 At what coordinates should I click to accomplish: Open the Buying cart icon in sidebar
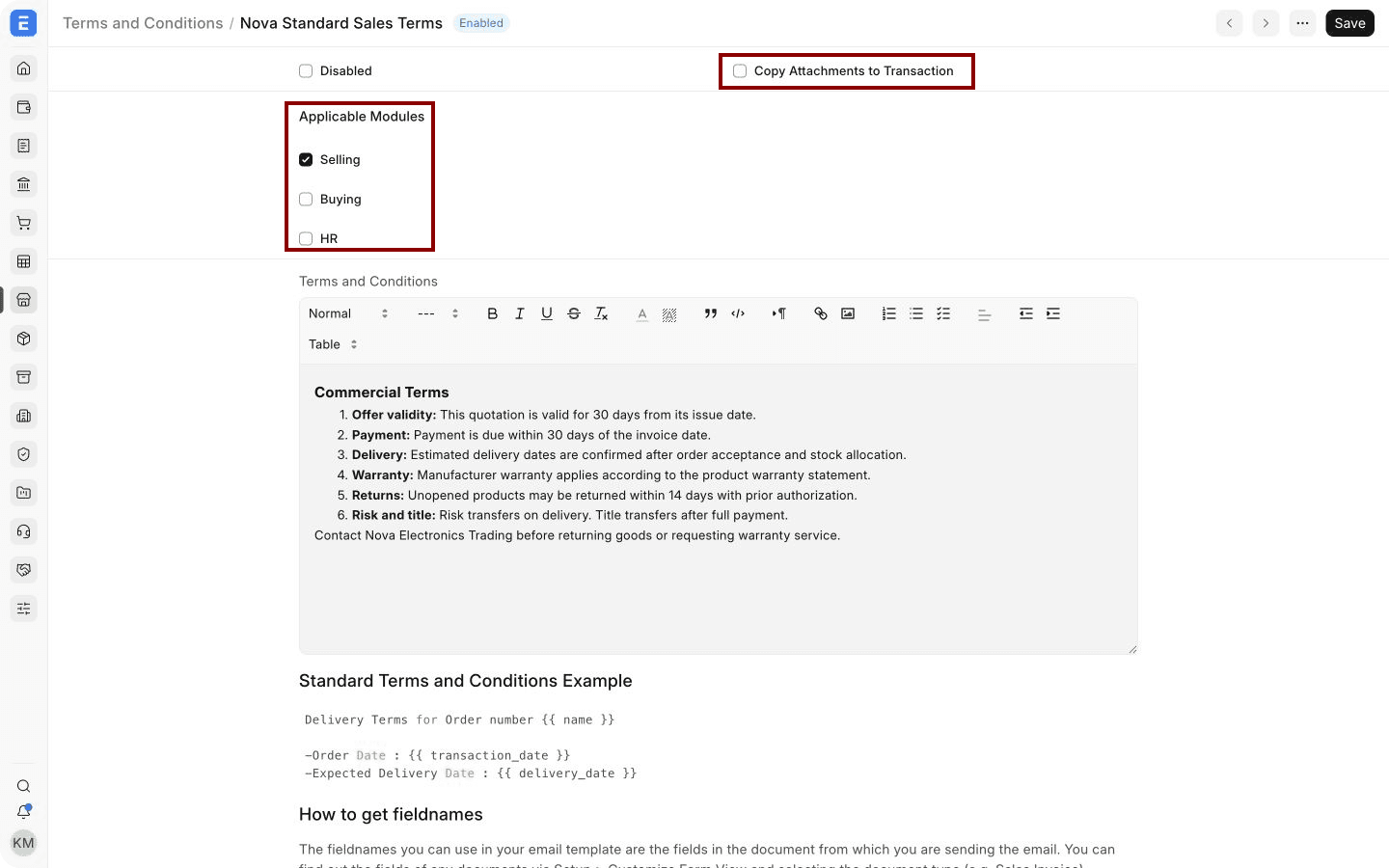click(24, 223)
